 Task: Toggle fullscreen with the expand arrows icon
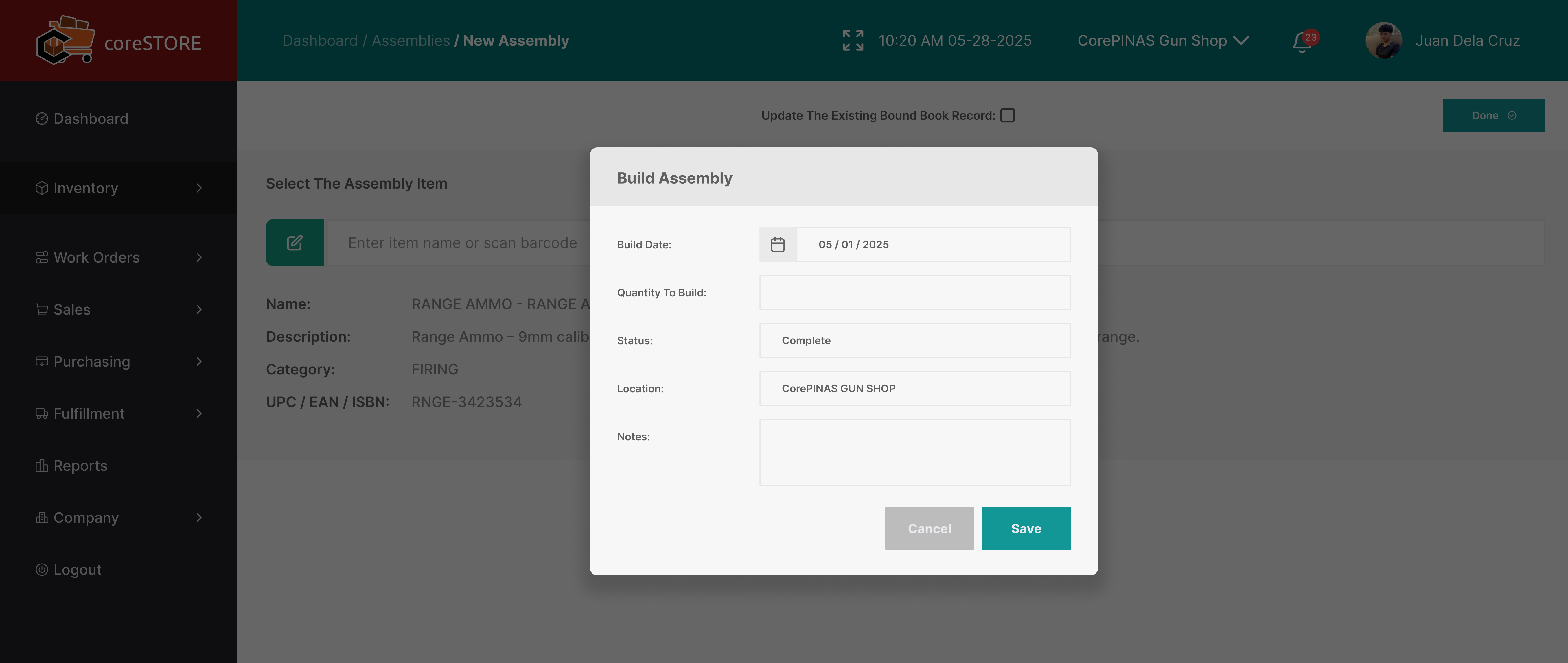853,41
